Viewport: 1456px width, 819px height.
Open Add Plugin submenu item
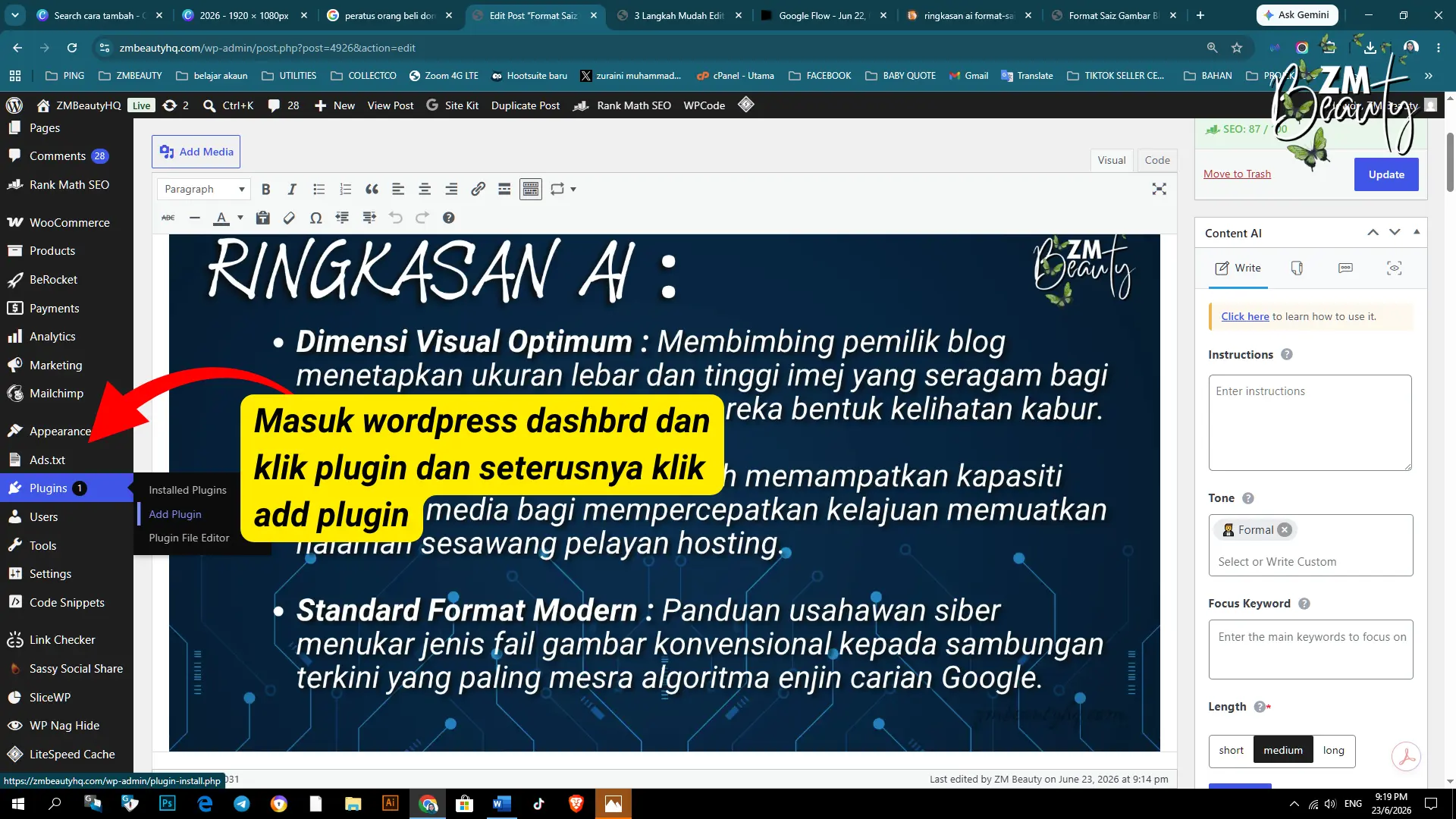tap(175, 514)
